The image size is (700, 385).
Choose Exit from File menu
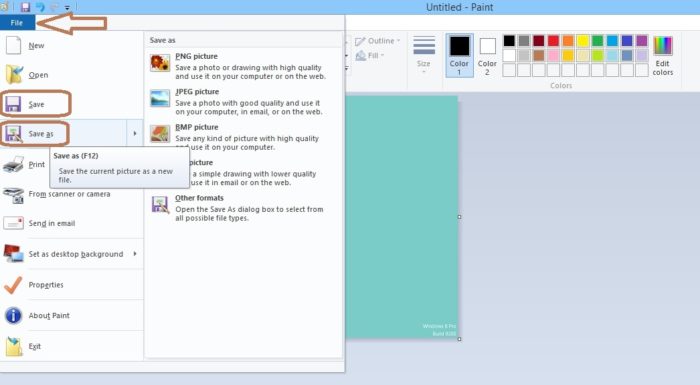click(71, 346)
